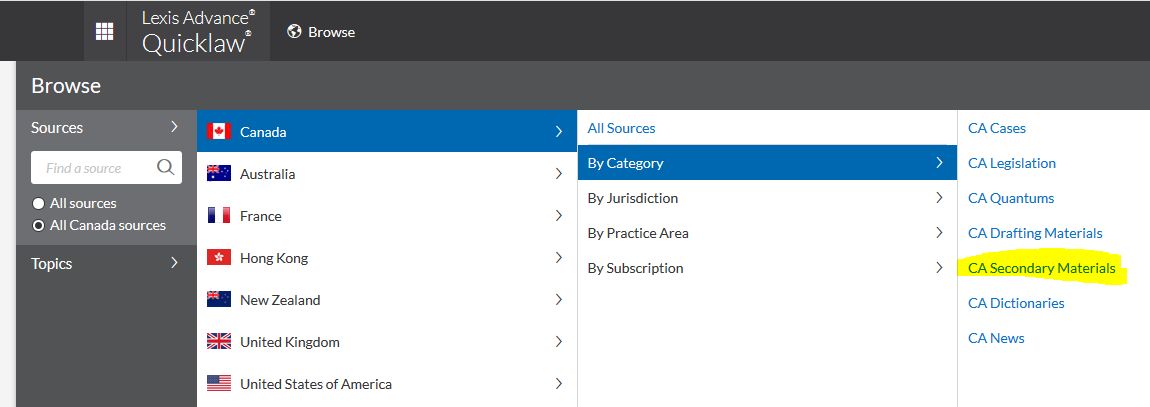Expand the United Kingdom row chevron

coord(559,342)
